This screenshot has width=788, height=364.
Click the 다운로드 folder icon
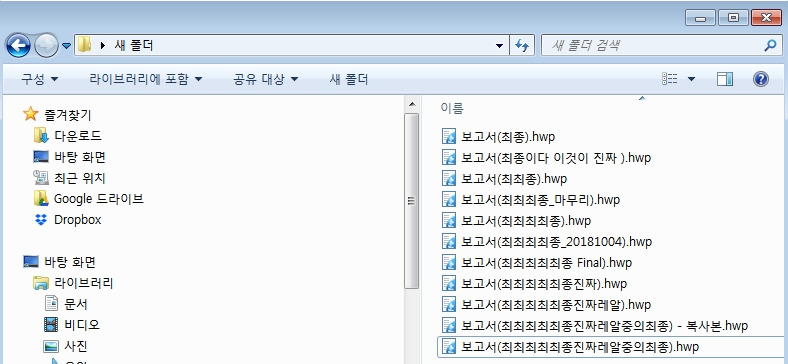[x=41, y=135]
